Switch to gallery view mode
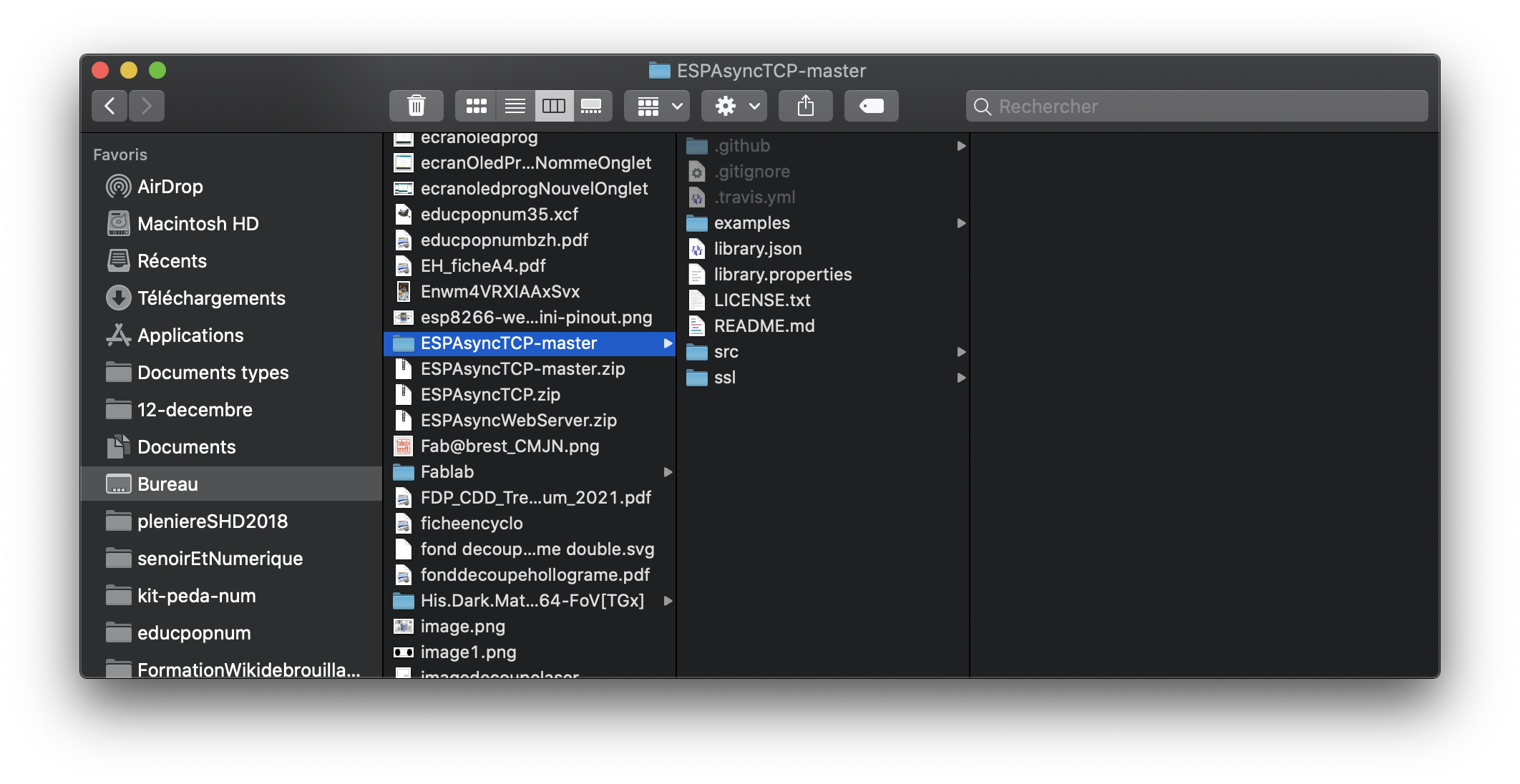Screen dimensions: 1520x784 click(x=592, y=106)
